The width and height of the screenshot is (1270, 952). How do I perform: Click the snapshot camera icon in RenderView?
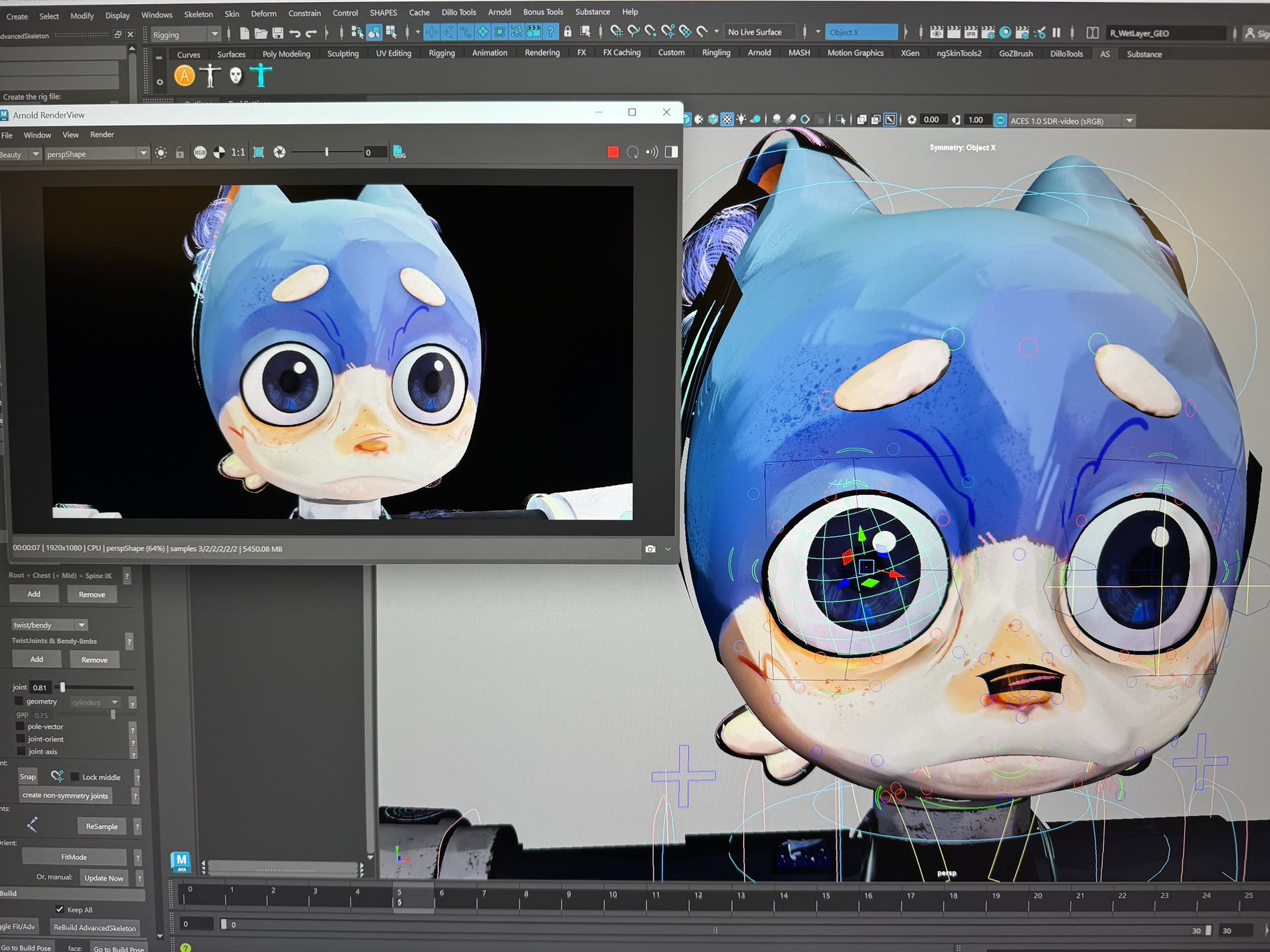tap(650, 549)
